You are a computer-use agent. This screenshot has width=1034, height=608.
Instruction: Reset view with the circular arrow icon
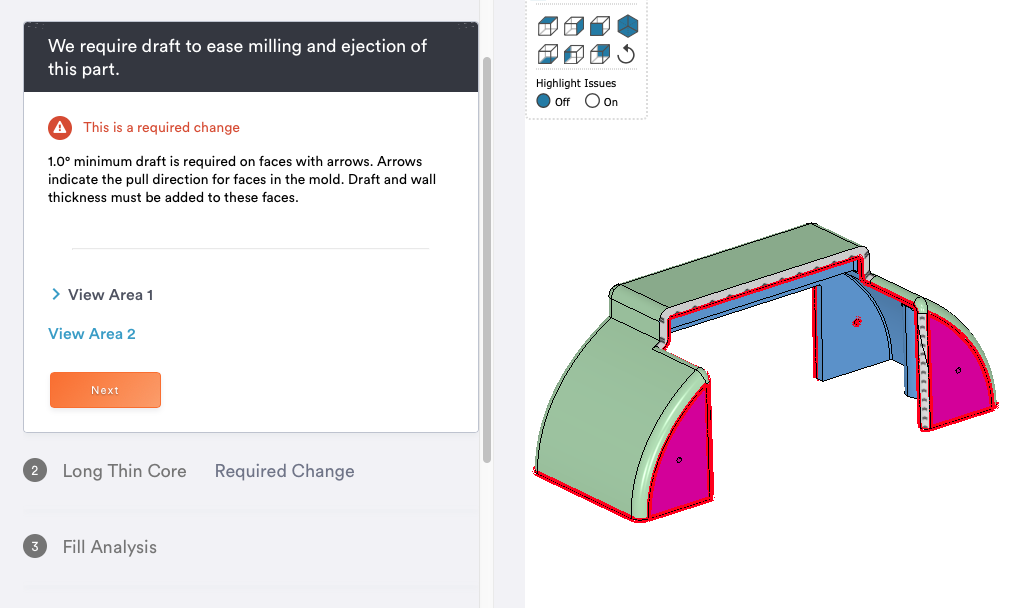coord(626,53)
